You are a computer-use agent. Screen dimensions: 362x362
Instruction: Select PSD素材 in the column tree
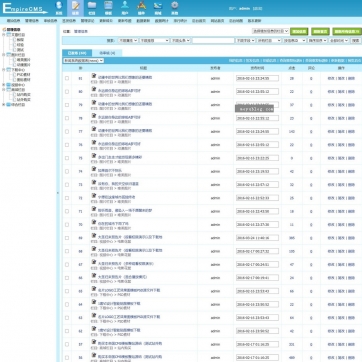(23, 75)
